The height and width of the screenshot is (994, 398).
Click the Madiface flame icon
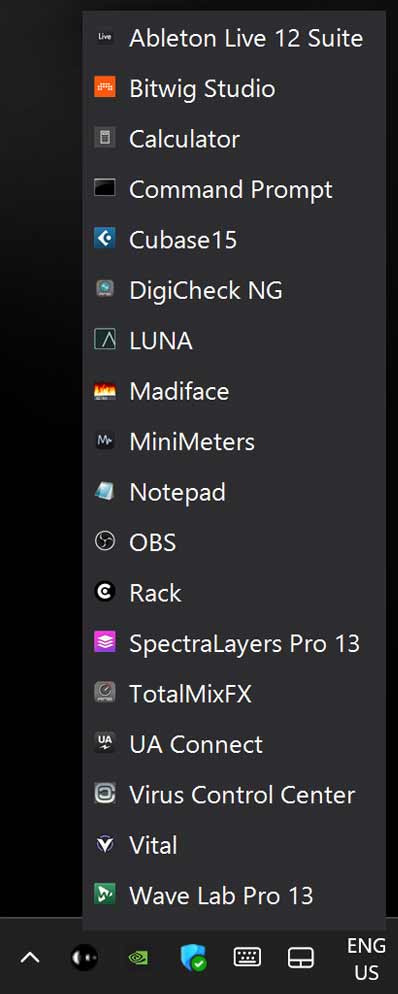click(x=105, y=390)
